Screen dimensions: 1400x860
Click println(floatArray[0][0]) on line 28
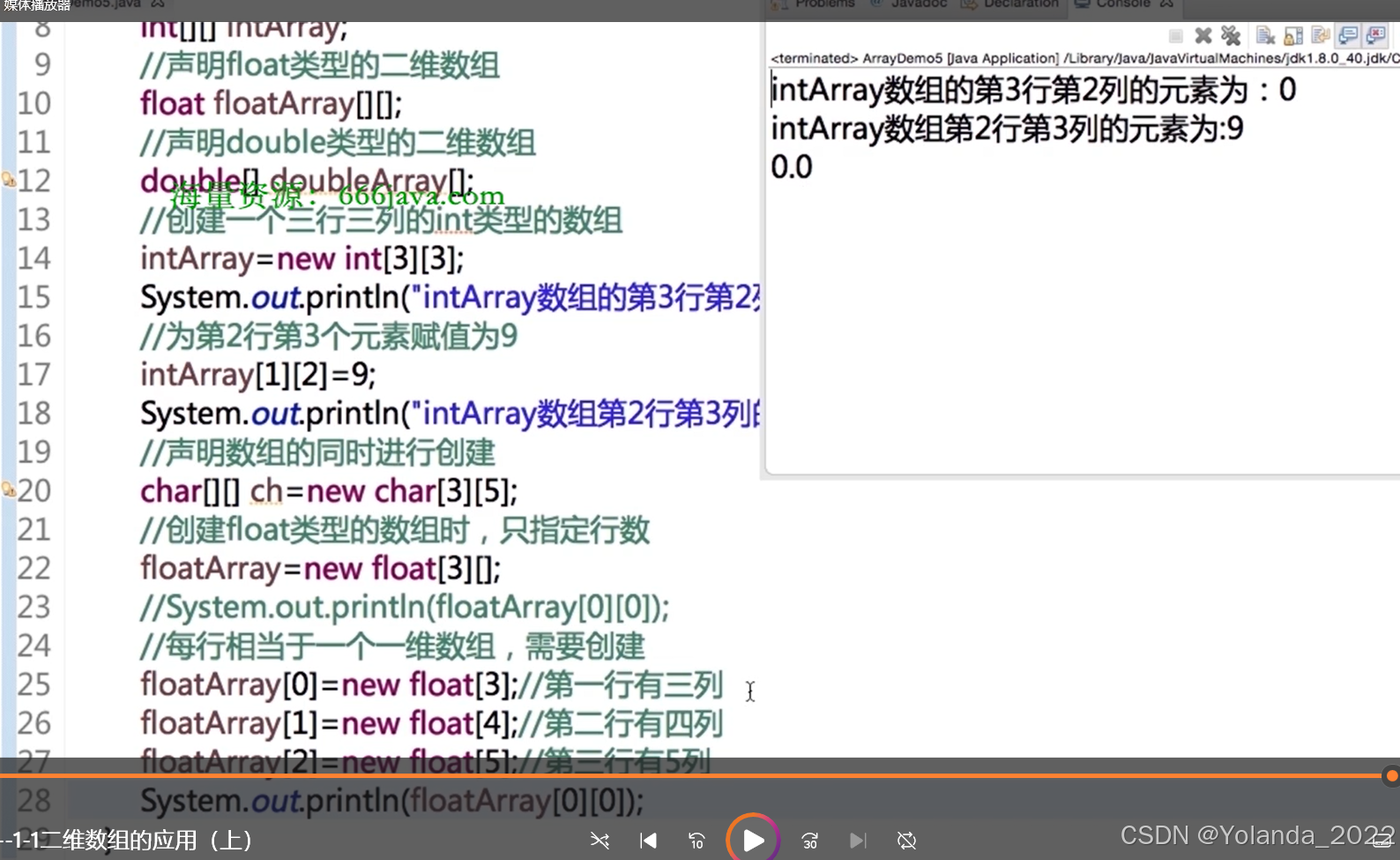pyautogui.click(x=391, y=801)
